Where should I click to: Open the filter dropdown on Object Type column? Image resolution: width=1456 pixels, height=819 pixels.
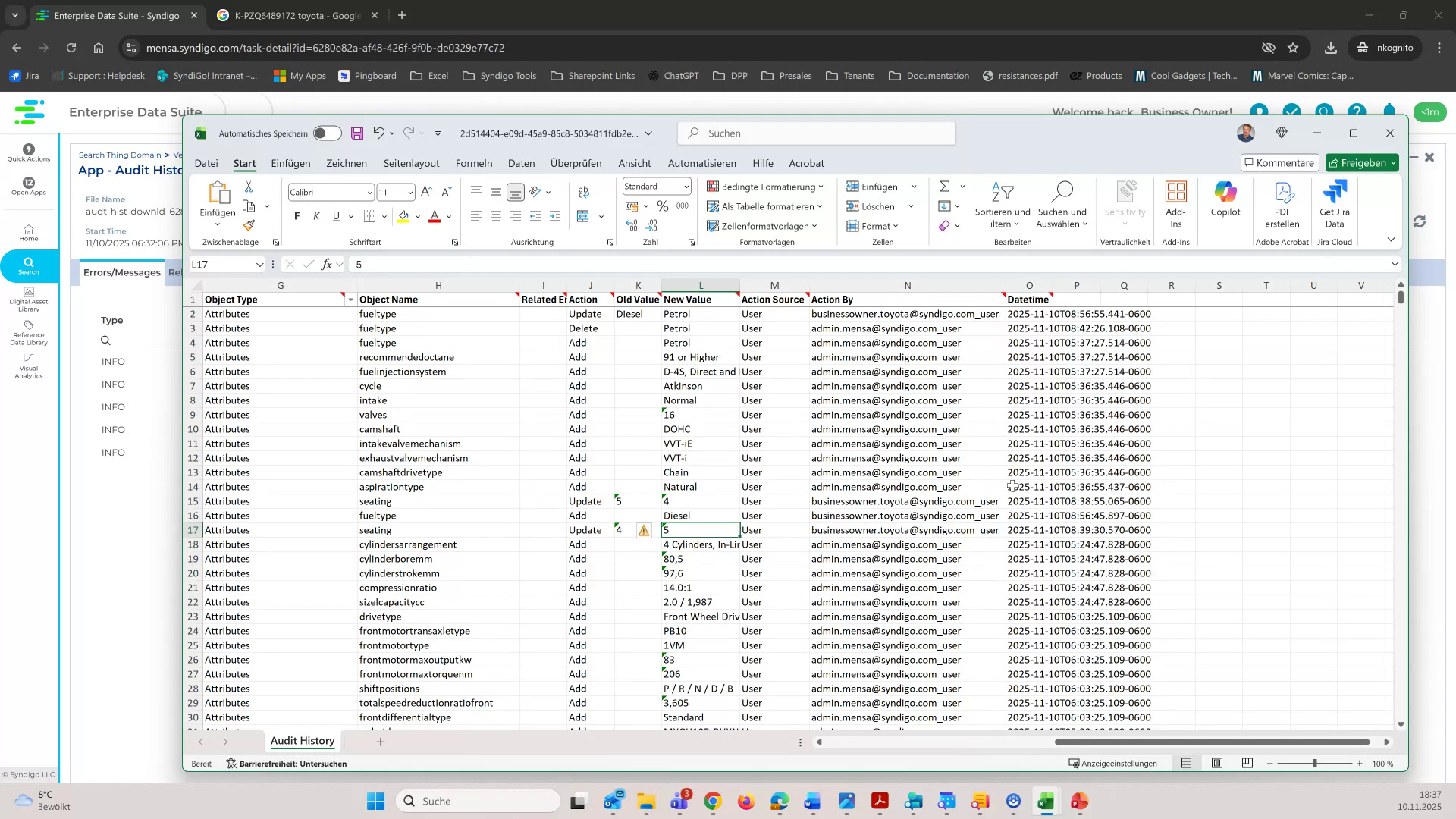pos(350,299)
